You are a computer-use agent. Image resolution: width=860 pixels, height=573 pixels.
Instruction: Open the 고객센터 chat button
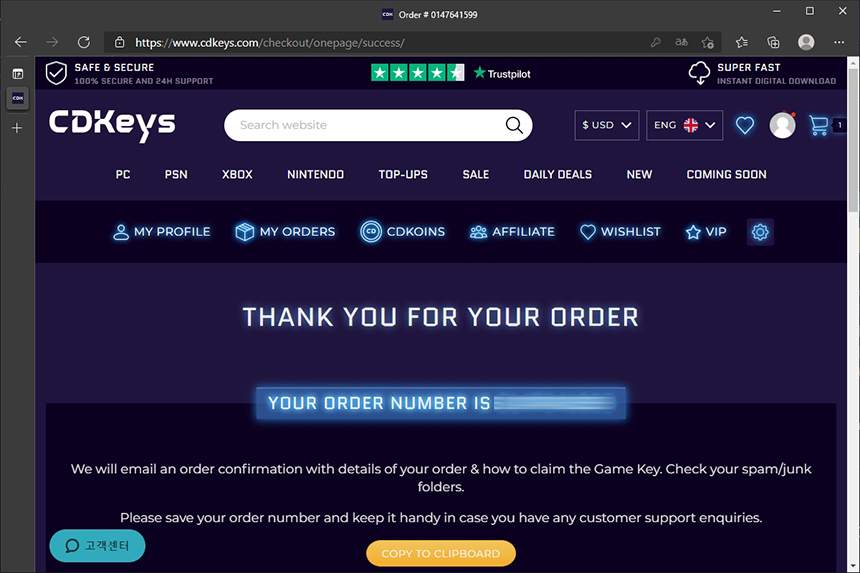point(97,546)
